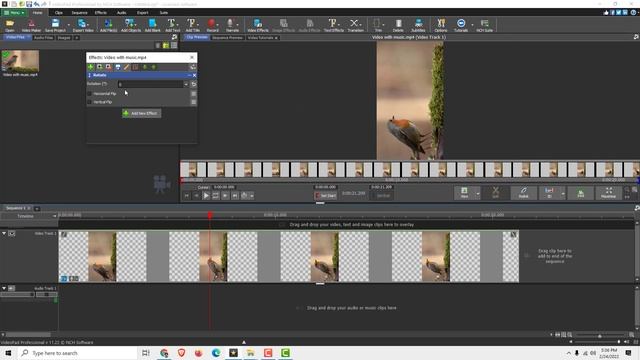Screen dimensions: 640x360
Task: Open the Video Maker tool
Action: pyautogui.click(x=31, y=25)
